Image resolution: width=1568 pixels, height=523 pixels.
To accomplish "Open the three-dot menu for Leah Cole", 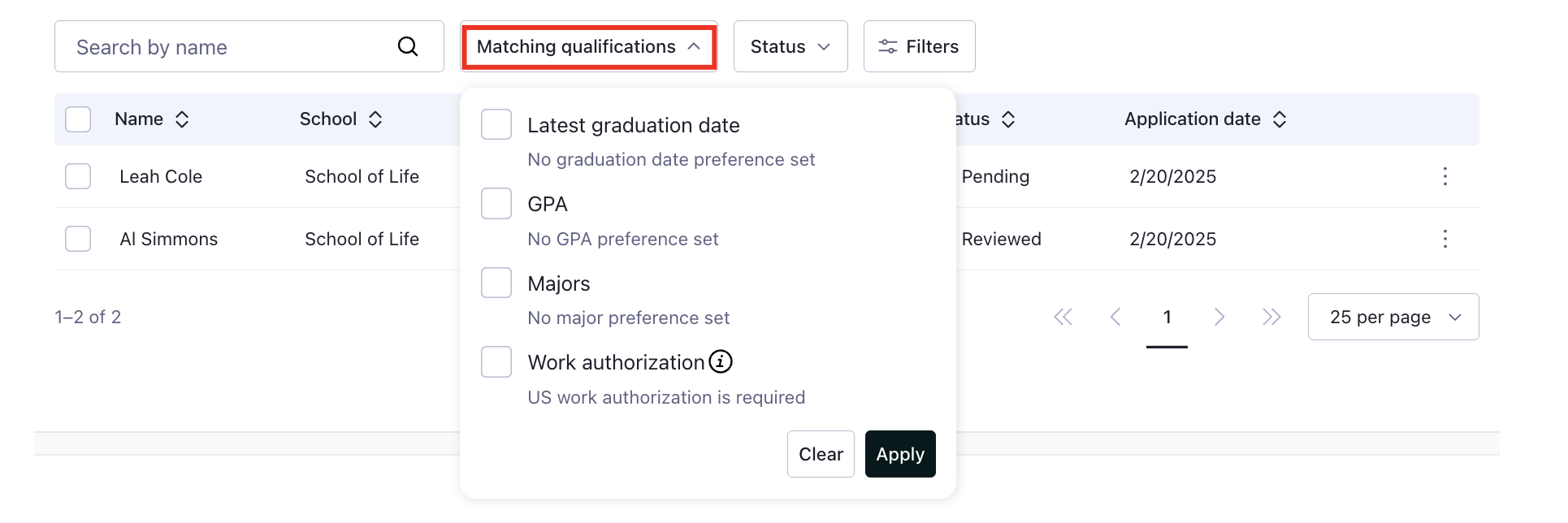I will (x=1445, y=176).
